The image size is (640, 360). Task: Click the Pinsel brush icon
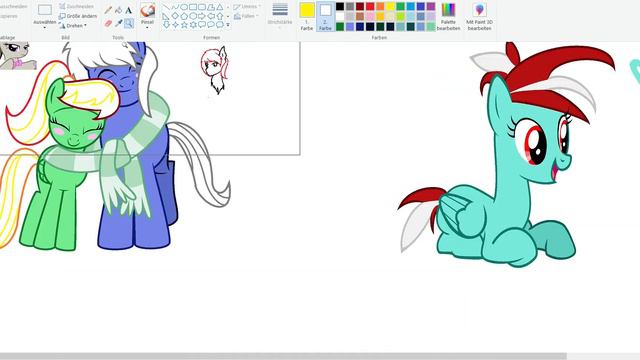click(x=148, y=10)
